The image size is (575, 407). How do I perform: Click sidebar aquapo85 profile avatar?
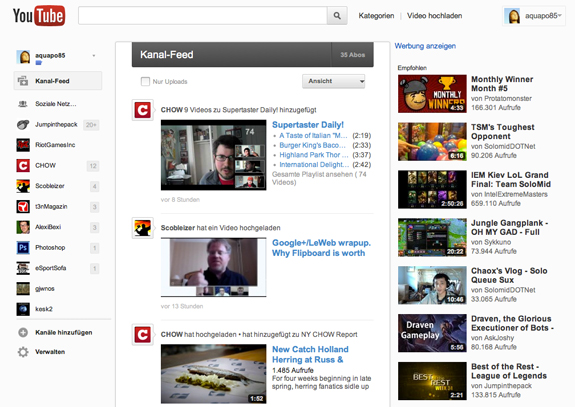[x=23, y=57]
